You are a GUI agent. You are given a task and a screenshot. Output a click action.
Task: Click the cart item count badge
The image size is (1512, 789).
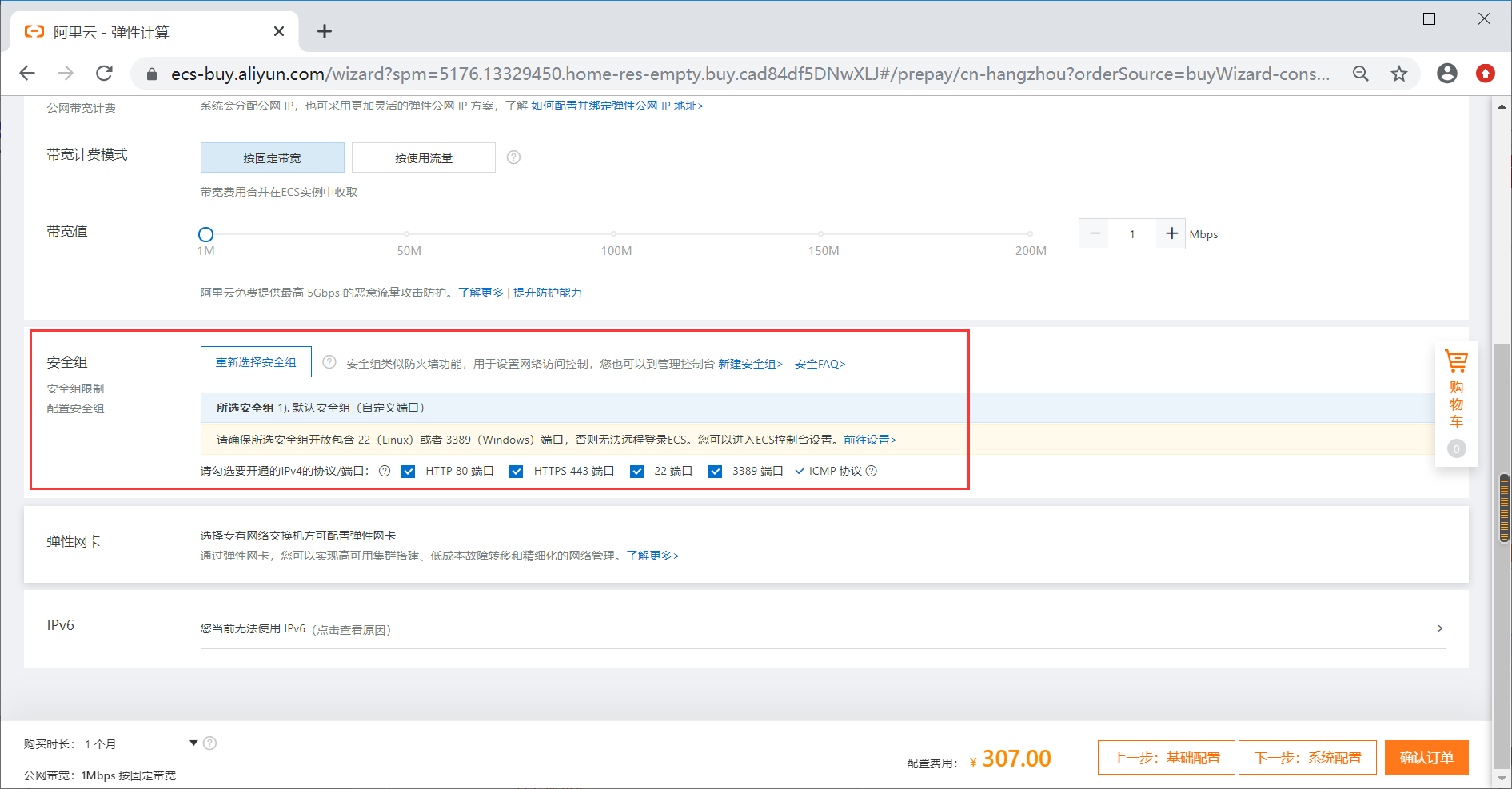click(x=1456, y=448)
